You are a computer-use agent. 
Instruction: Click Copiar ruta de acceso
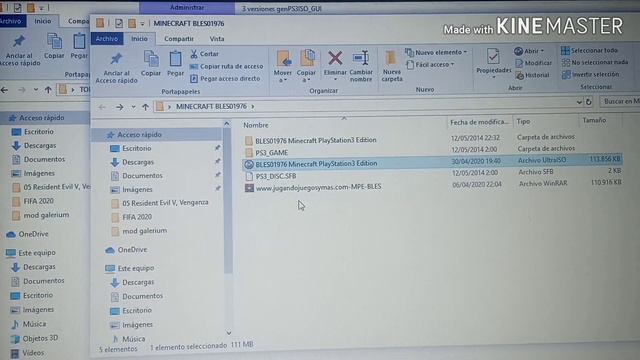227,66
